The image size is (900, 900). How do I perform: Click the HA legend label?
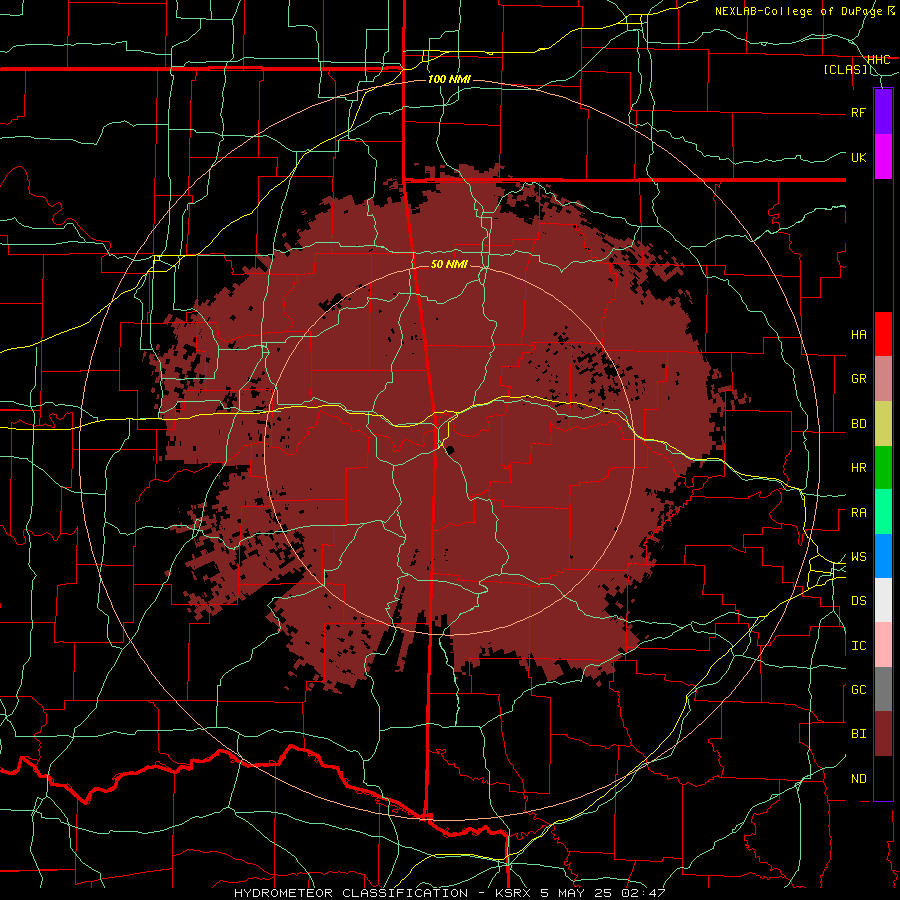(x=859, y=335)
